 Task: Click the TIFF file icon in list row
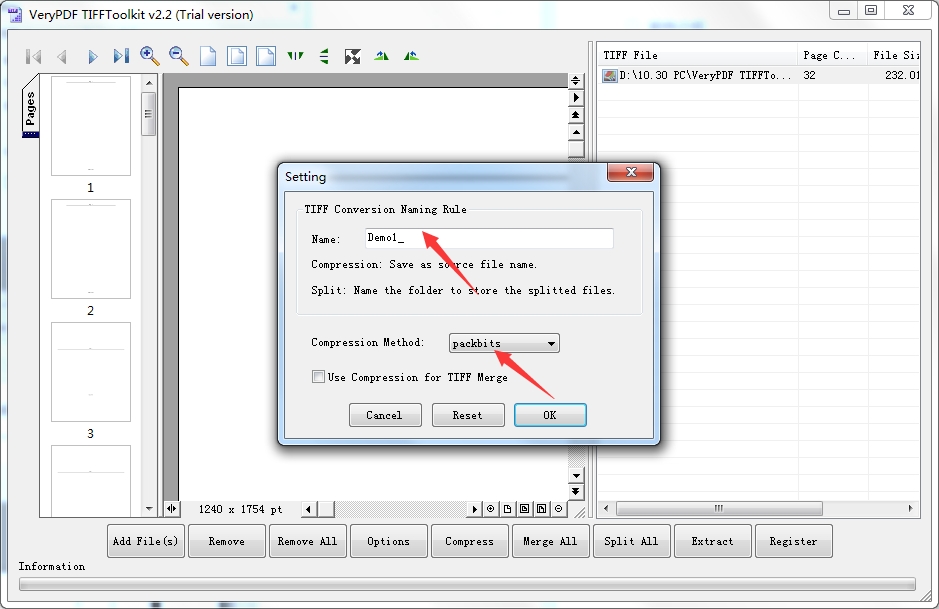[610, 75]
